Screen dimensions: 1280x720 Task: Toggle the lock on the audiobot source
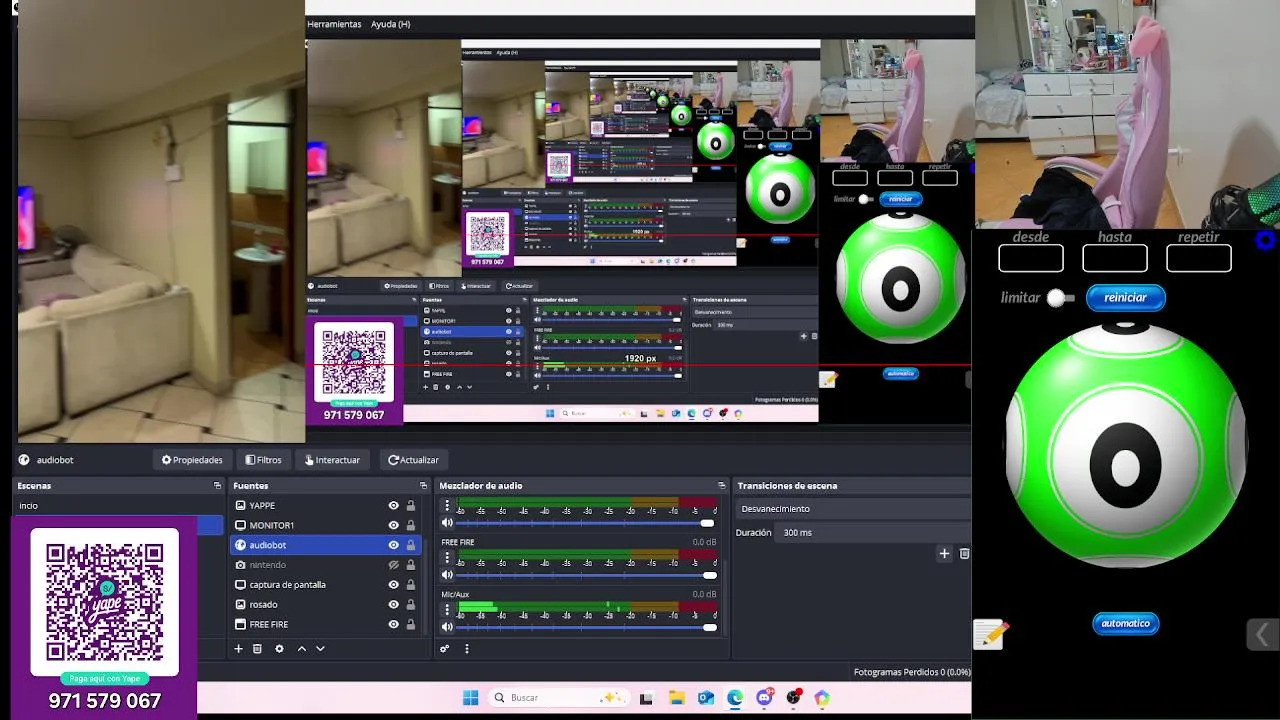410,545
